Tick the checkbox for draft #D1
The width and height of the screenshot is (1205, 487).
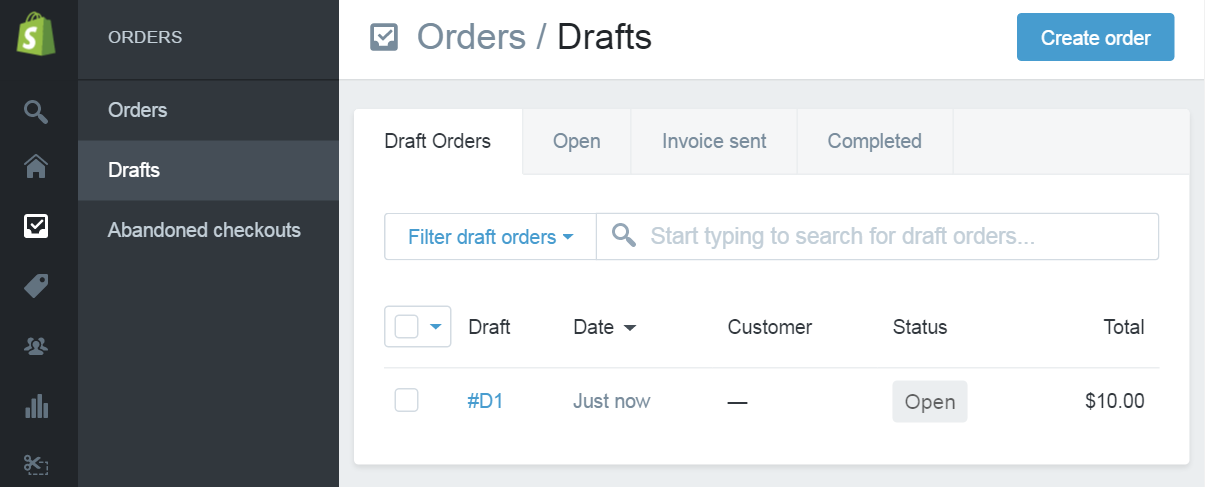coord(406,400)
